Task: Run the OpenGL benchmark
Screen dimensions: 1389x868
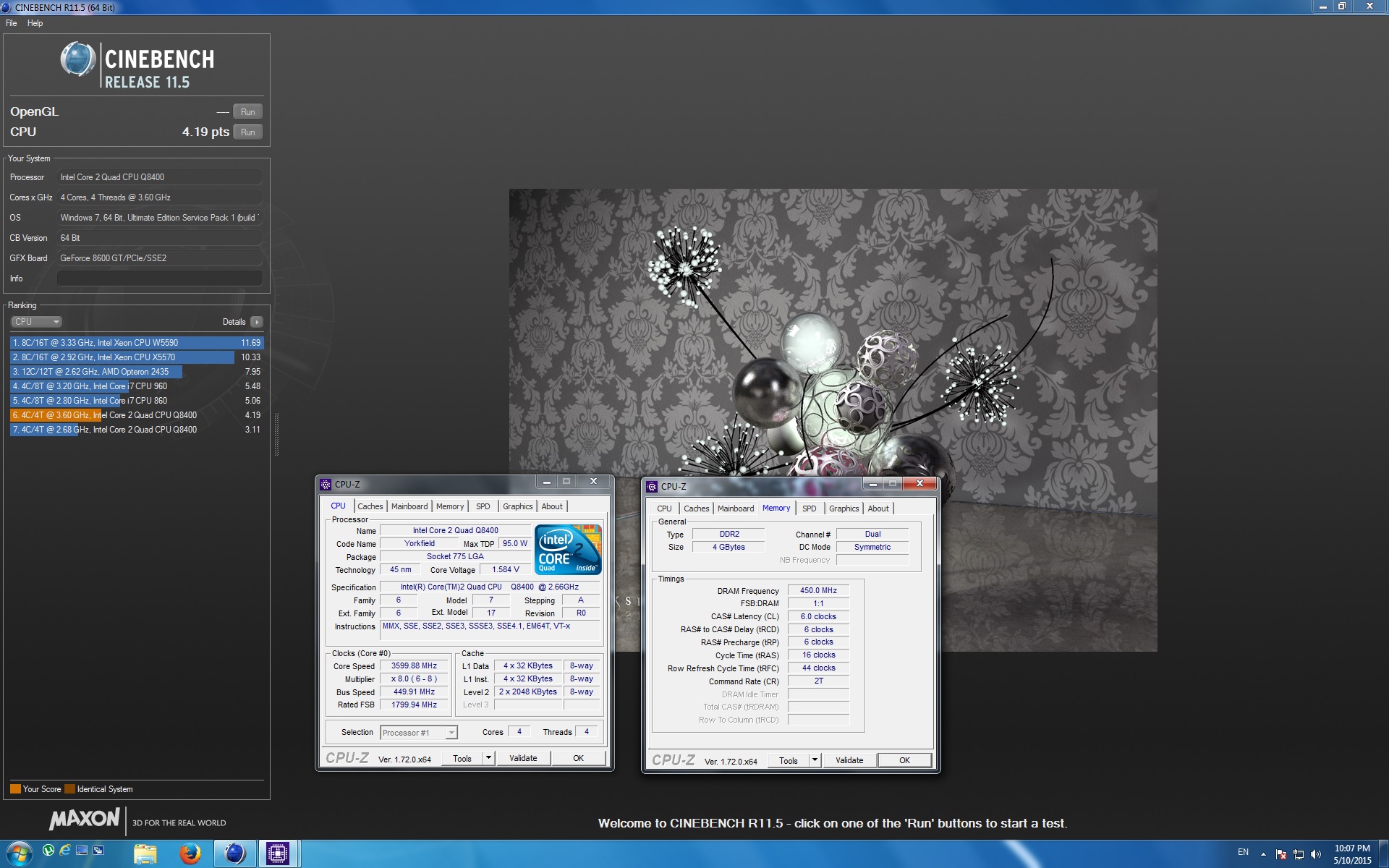Action: click(x=247, y=112)
